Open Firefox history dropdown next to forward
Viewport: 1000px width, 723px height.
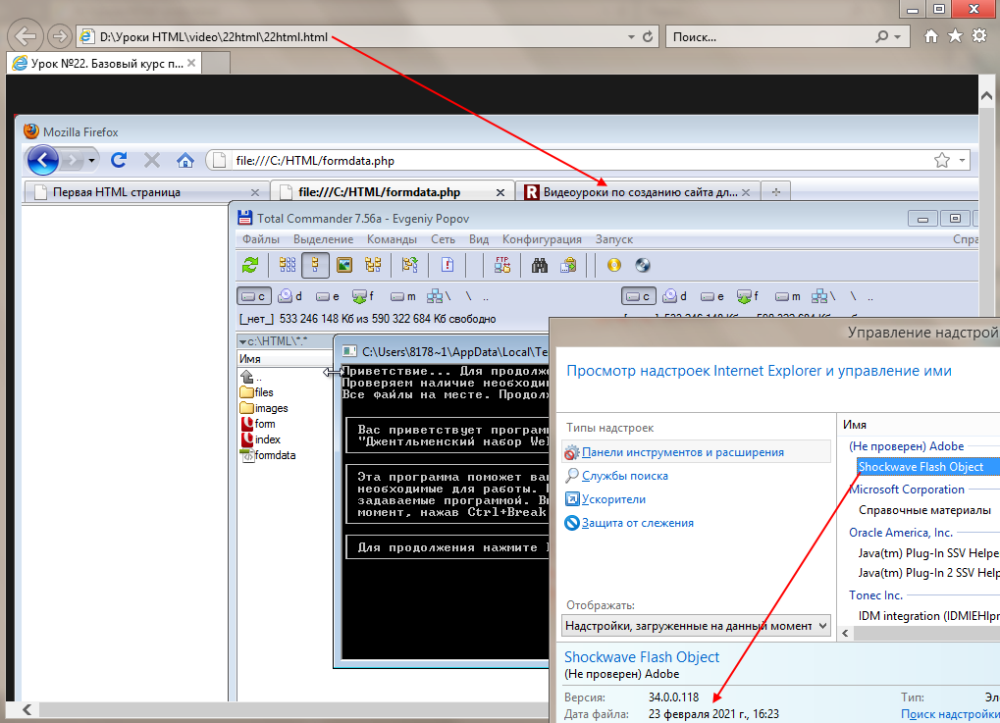(92, 161)
